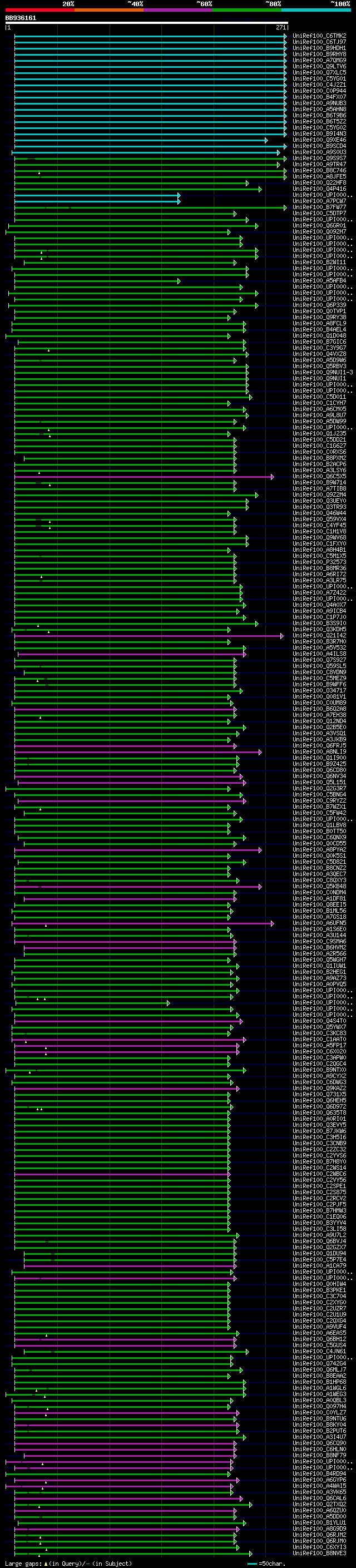
Task: Select the UniRef100_A3I4U7 label
Action: point(319,1437)
